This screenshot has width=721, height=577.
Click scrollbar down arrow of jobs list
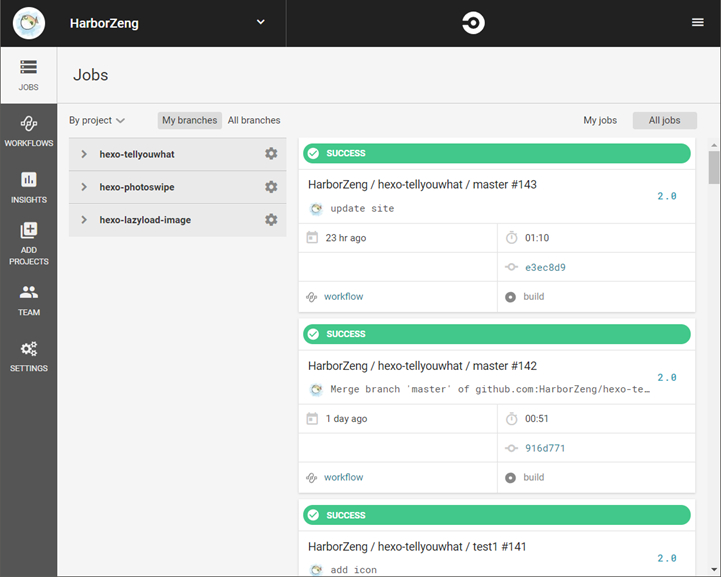(714, 569)
